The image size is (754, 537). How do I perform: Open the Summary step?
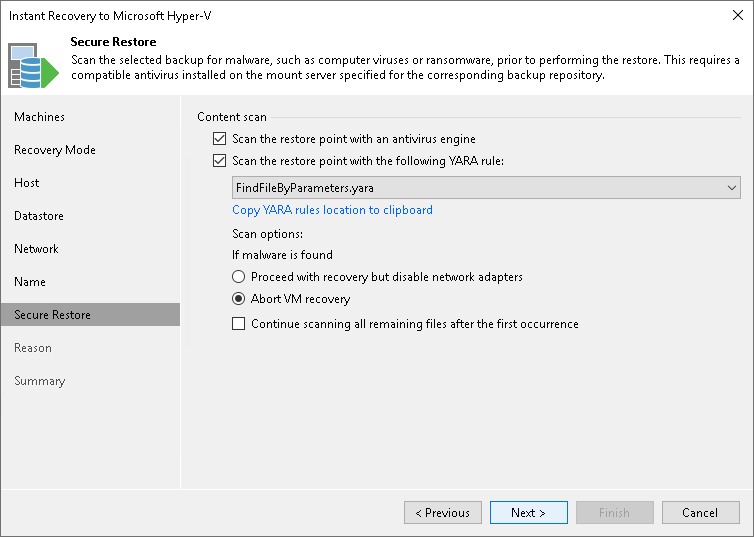39,381
